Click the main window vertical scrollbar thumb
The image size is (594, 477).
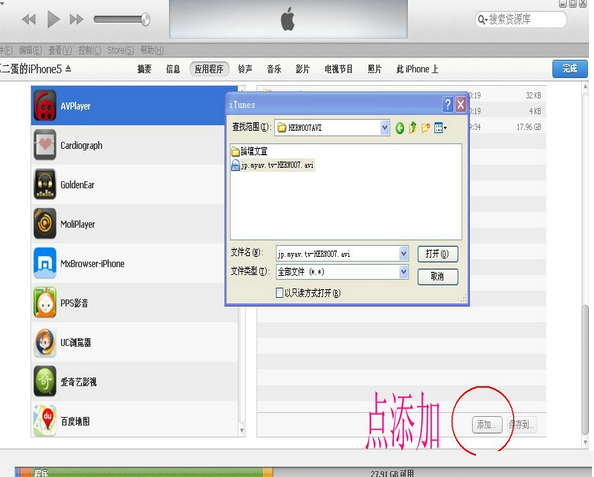pos(586,370)
